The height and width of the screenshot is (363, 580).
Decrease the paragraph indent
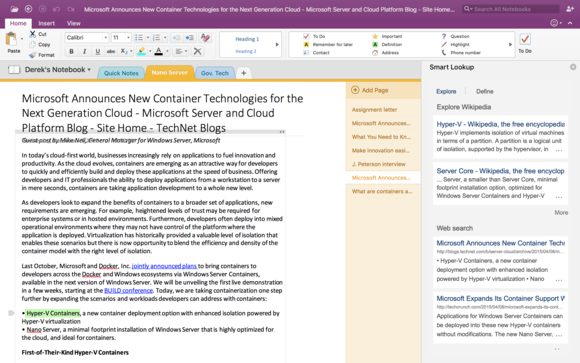click(x=176, y=38)
